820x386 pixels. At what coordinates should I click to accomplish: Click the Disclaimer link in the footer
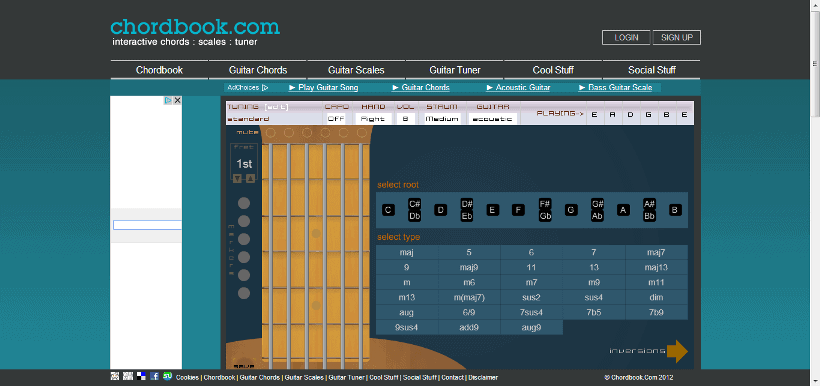coord(483,378)
